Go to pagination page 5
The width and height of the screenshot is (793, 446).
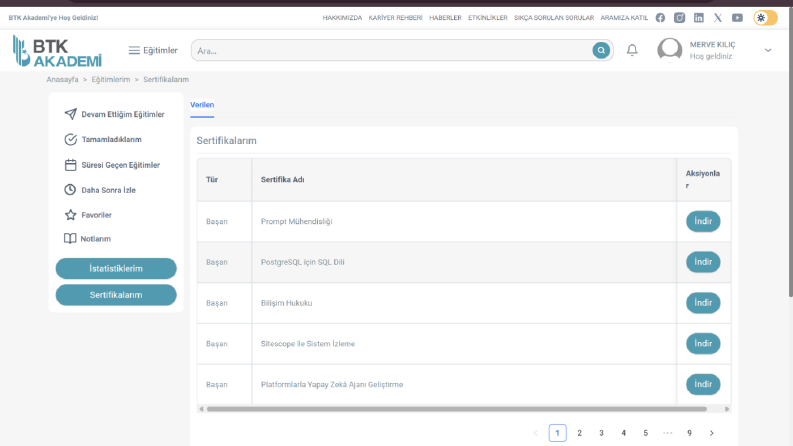coord(645,433)
